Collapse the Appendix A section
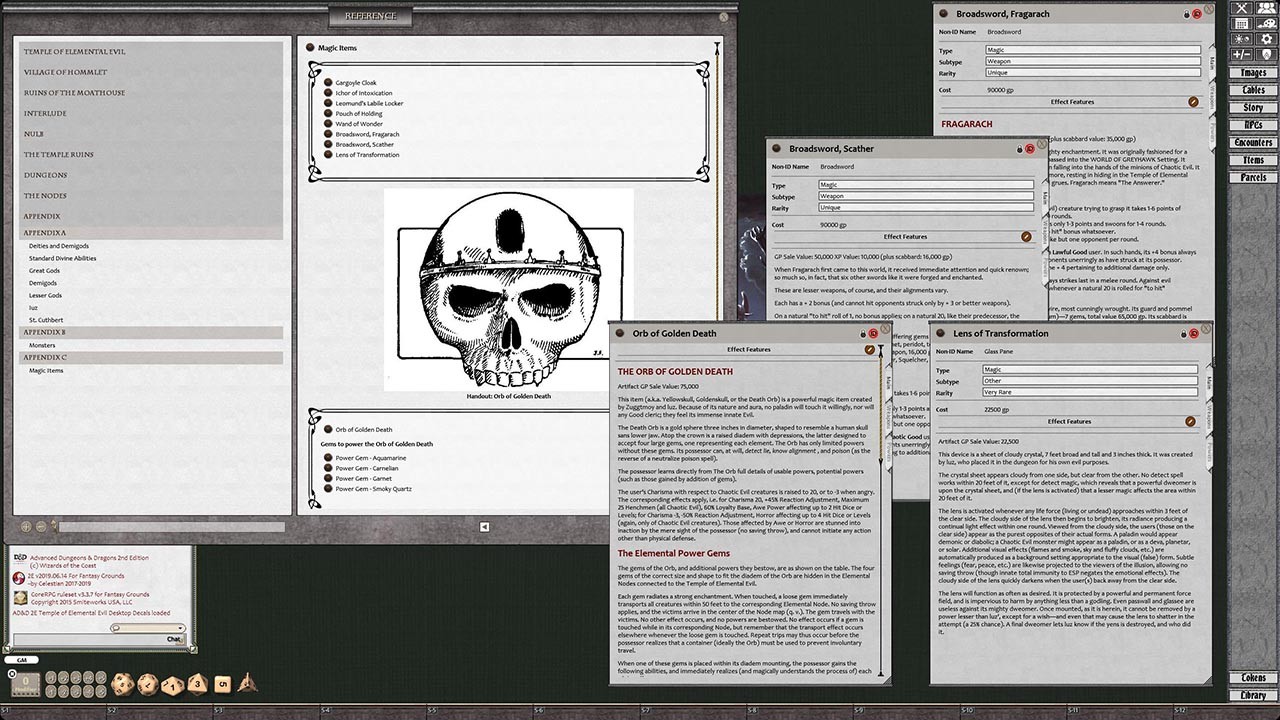1280x720 pixels. [46, 232]
